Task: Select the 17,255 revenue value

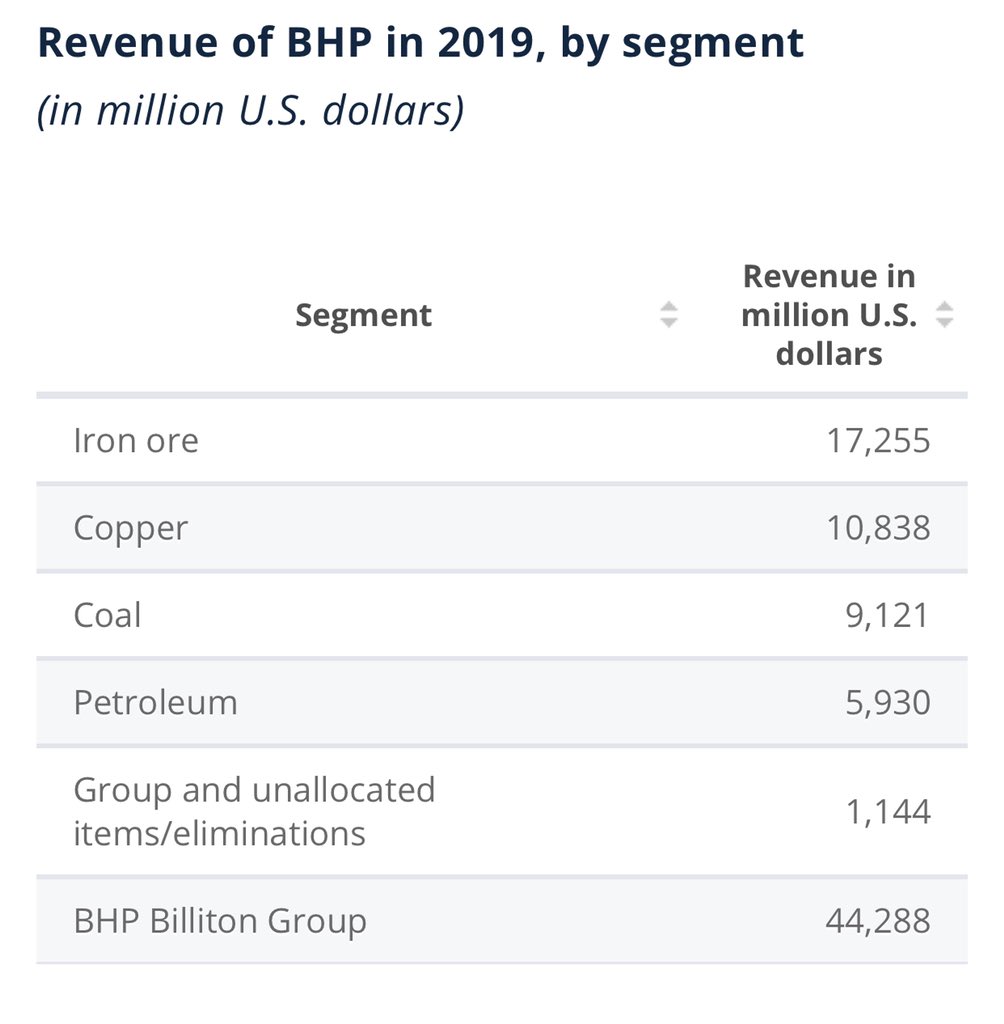Action: [x=878, y=441]
